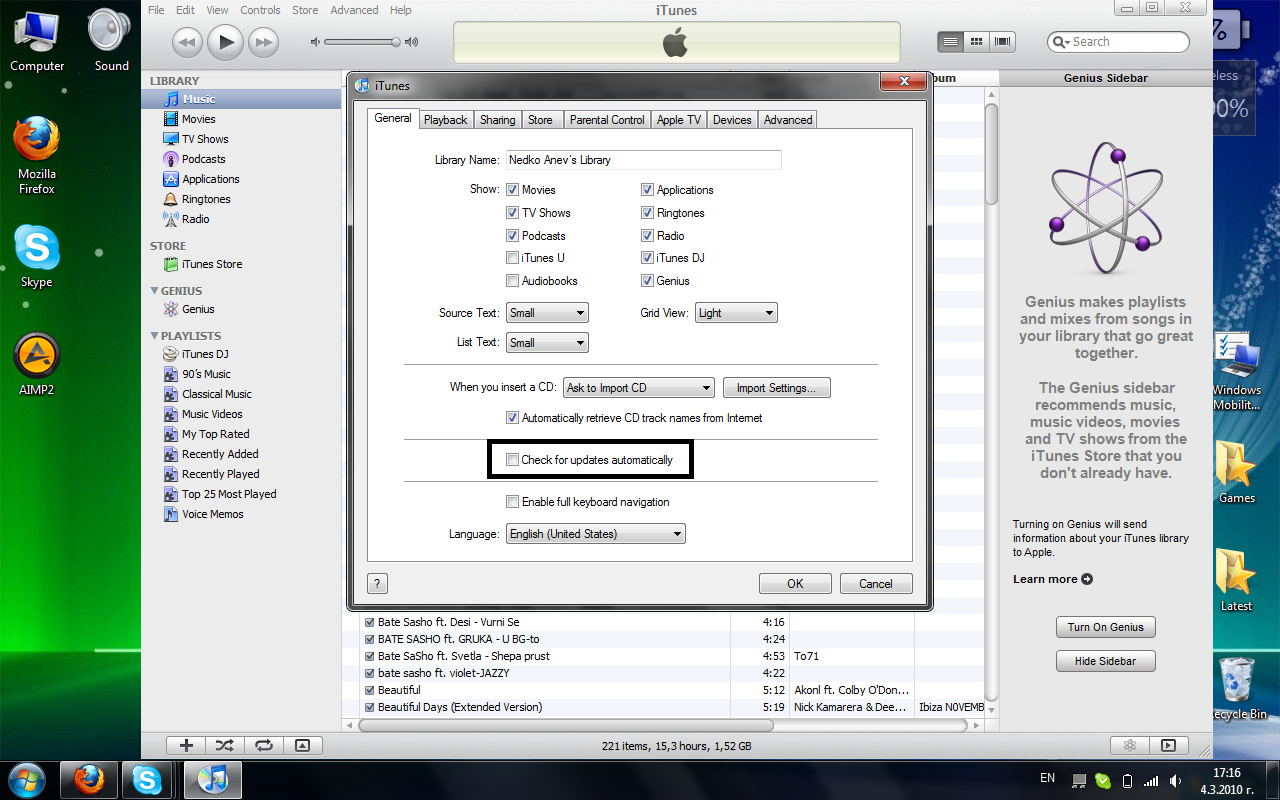Select the Voice Memos playlist
Viewport: 1280px width, 800px height.
click(x=212, y=514)
